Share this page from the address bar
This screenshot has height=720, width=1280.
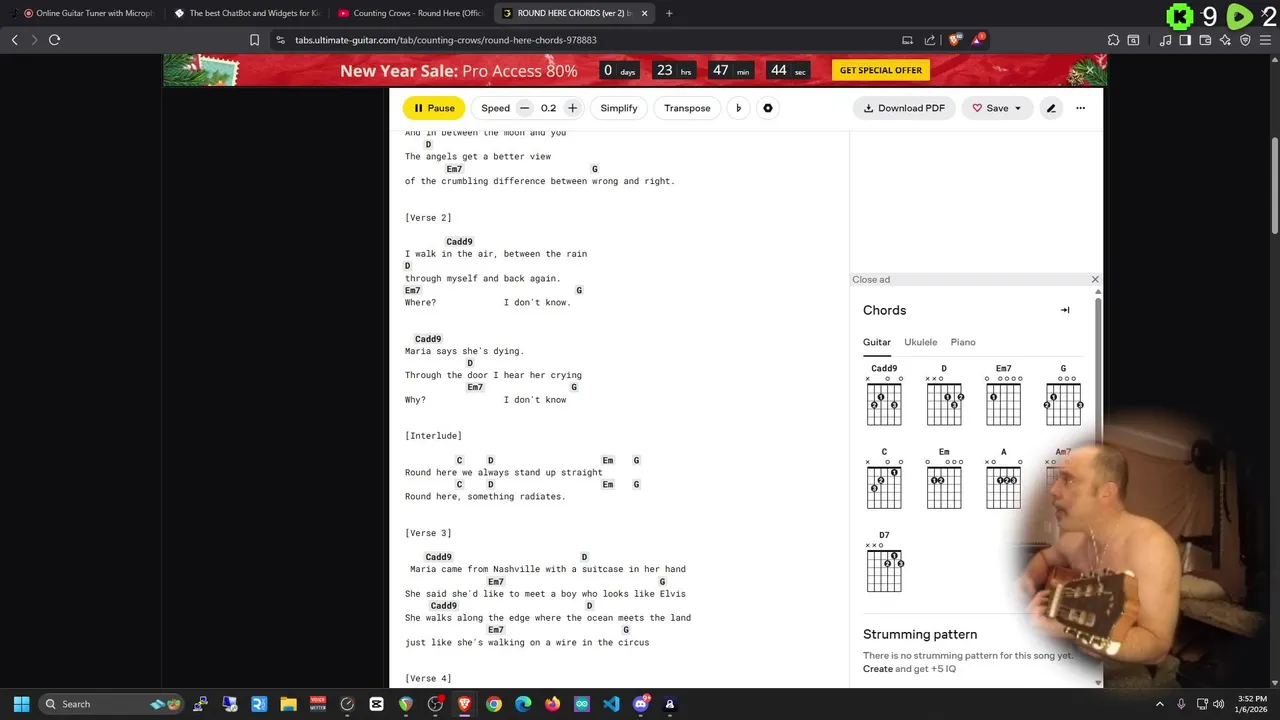pos(930,40)
